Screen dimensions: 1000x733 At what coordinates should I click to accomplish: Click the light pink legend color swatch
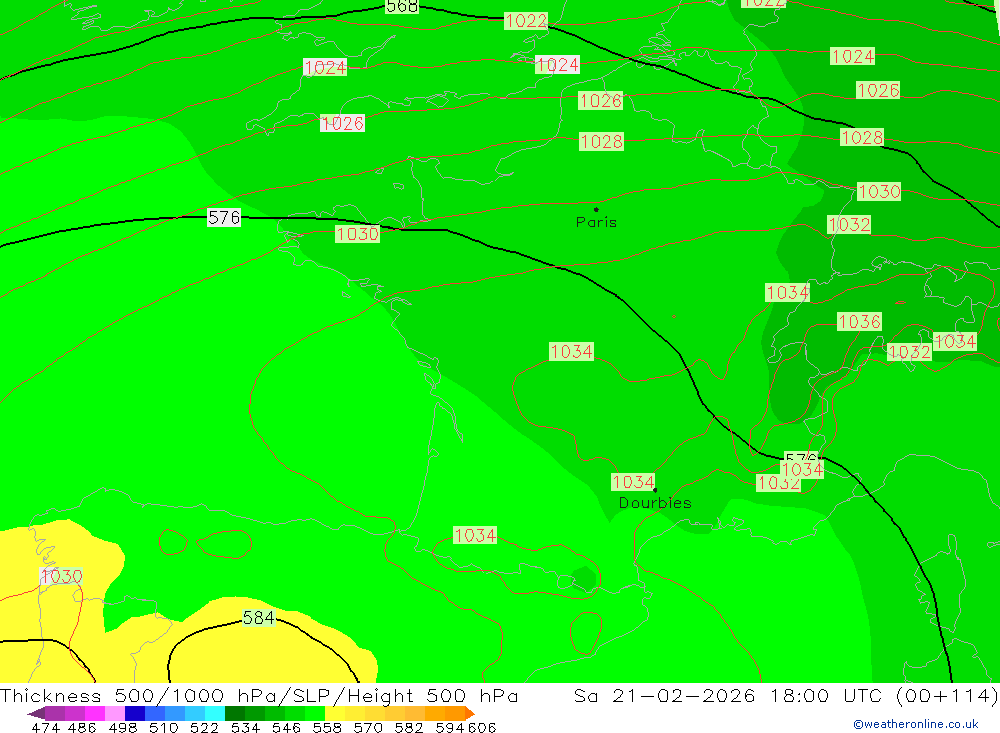pos(115,713)
